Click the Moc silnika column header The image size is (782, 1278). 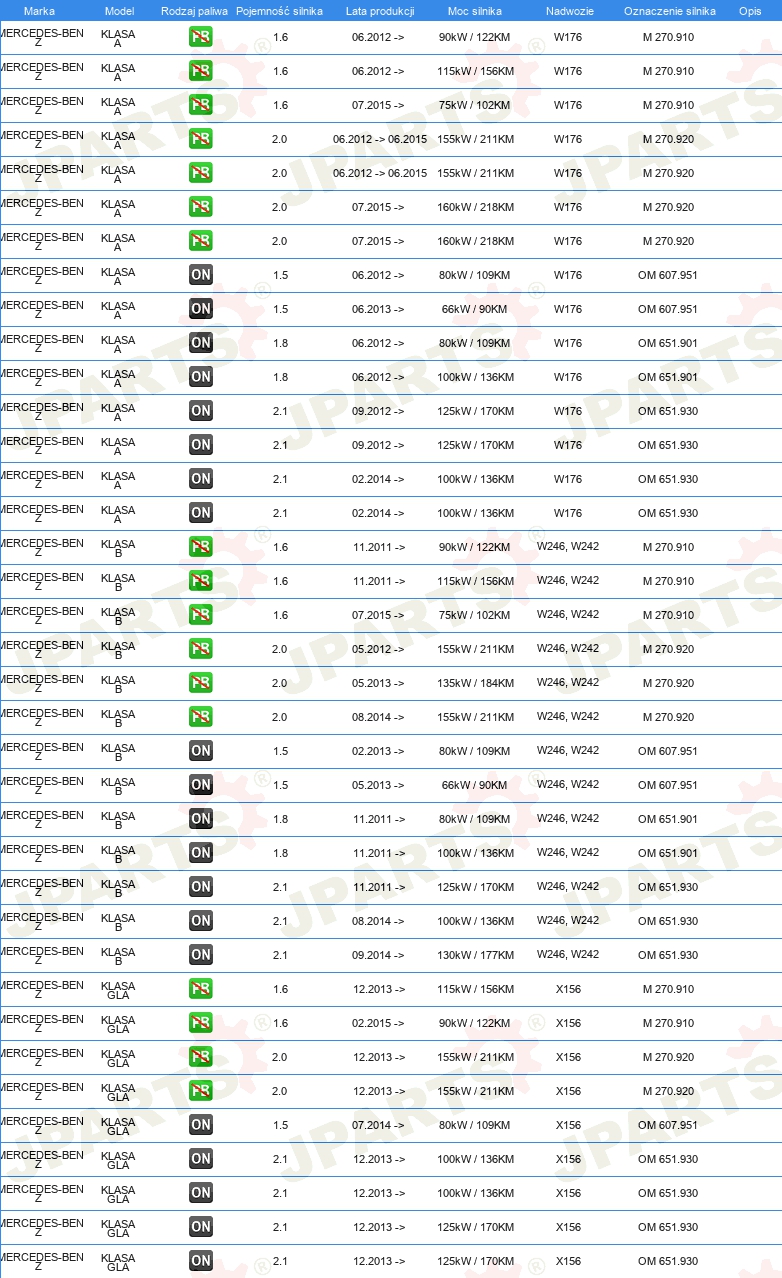475,11
